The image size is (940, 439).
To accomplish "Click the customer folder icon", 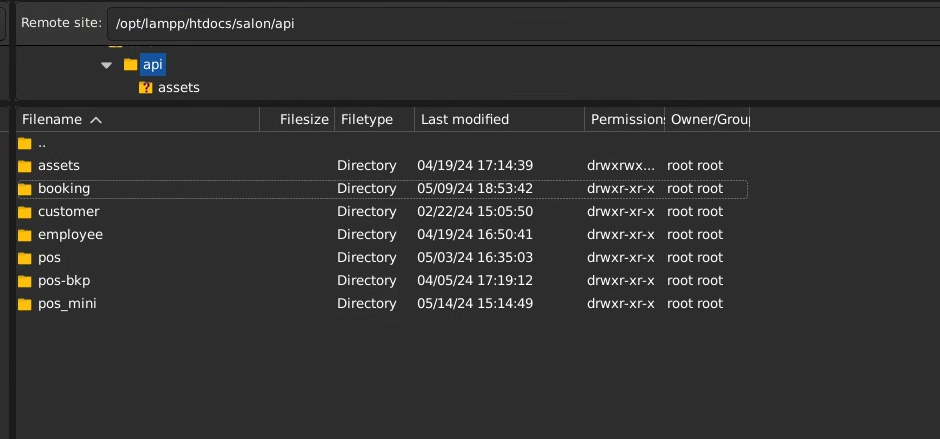I will (x=25, y=211).
